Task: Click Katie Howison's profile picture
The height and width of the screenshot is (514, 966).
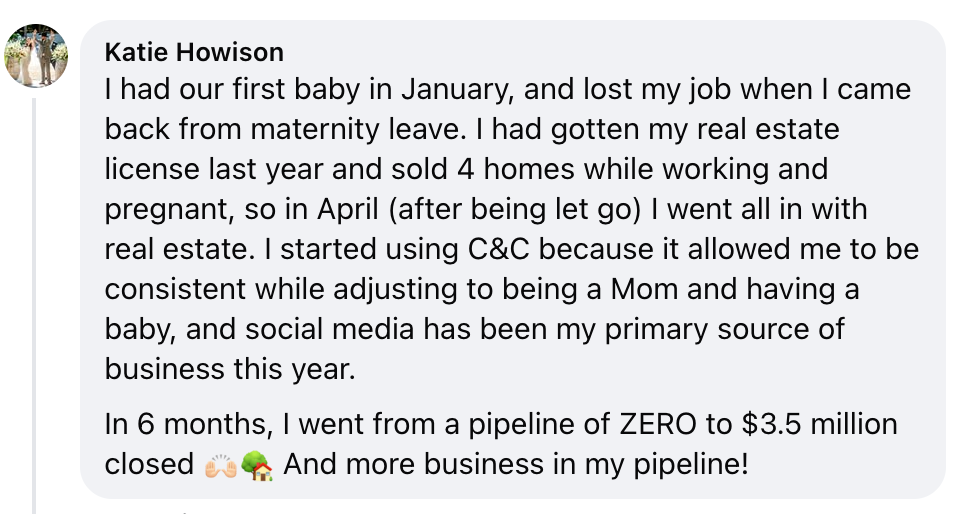Action: 37,55
